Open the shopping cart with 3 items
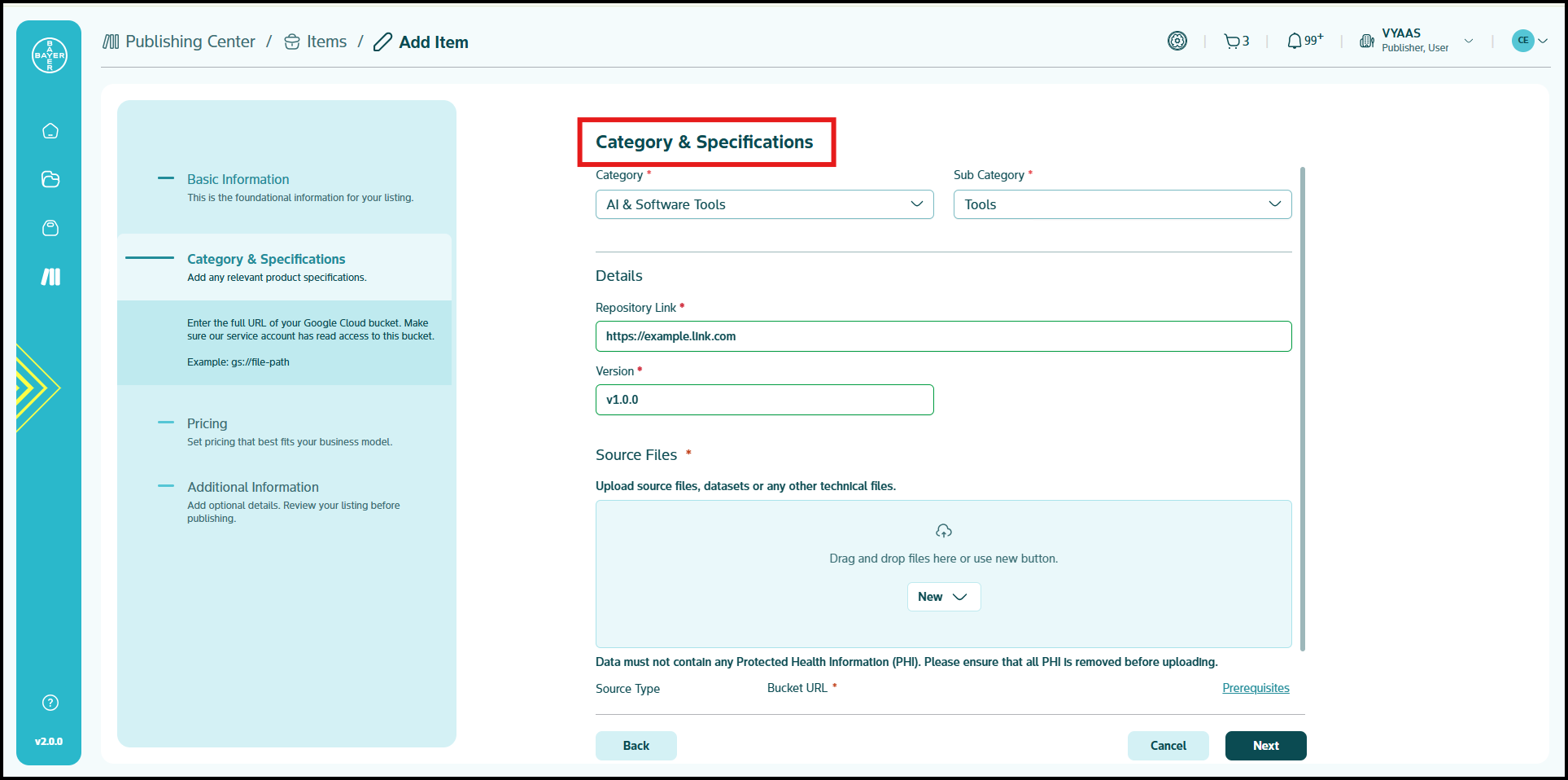This screenshot has width=1568, height=780. click(1236, 42)
